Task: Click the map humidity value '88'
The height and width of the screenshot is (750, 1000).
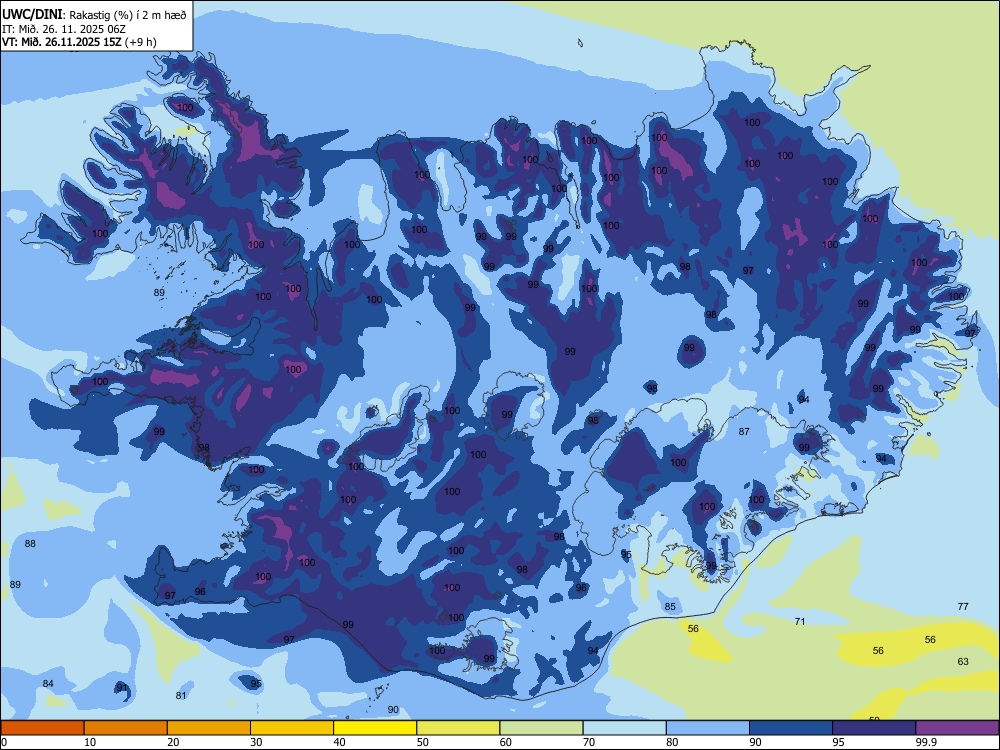Action: pyautogui.click(x=30, y=544)
